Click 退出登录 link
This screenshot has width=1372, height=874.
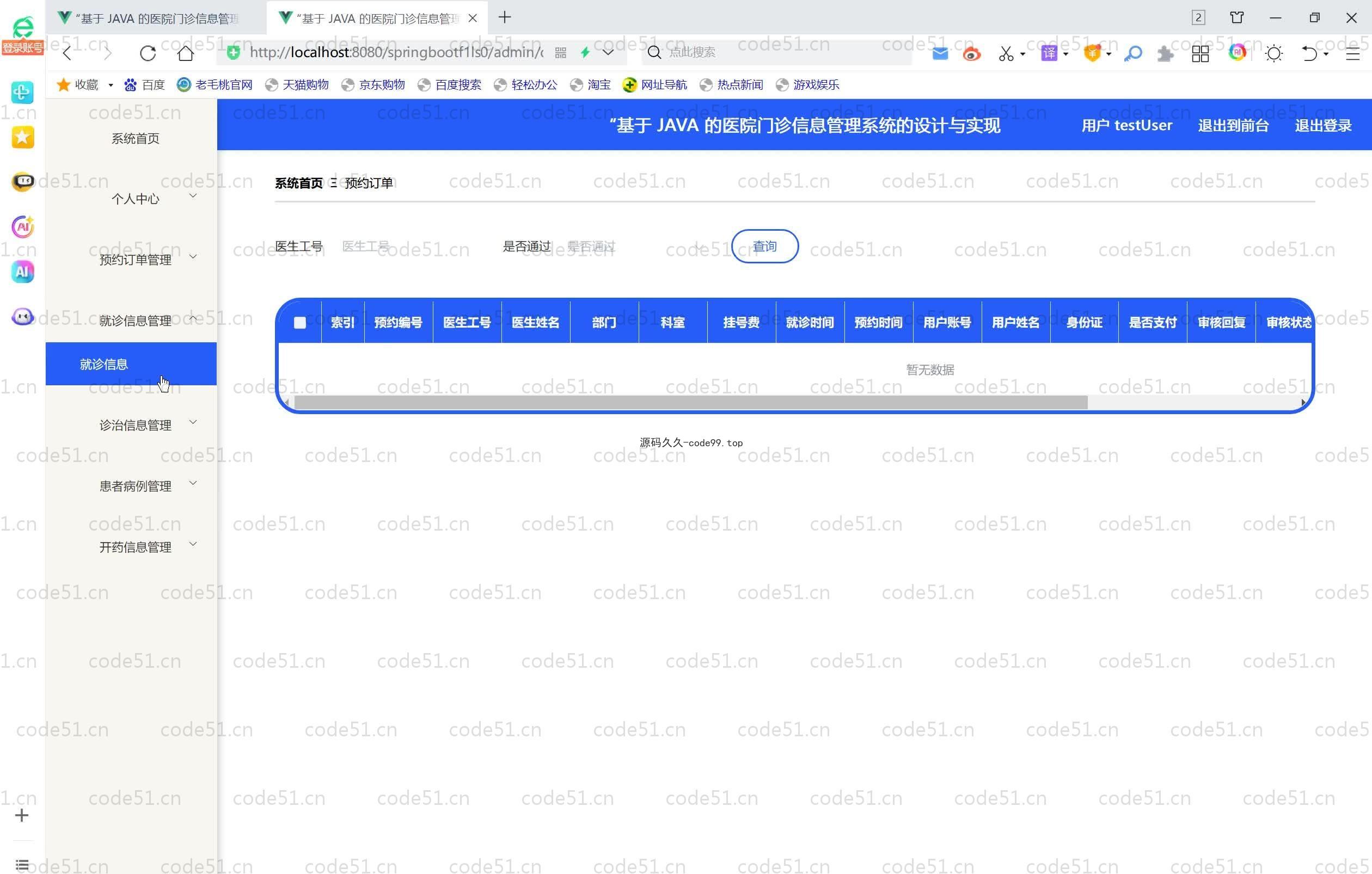(x=1323, y=125)
